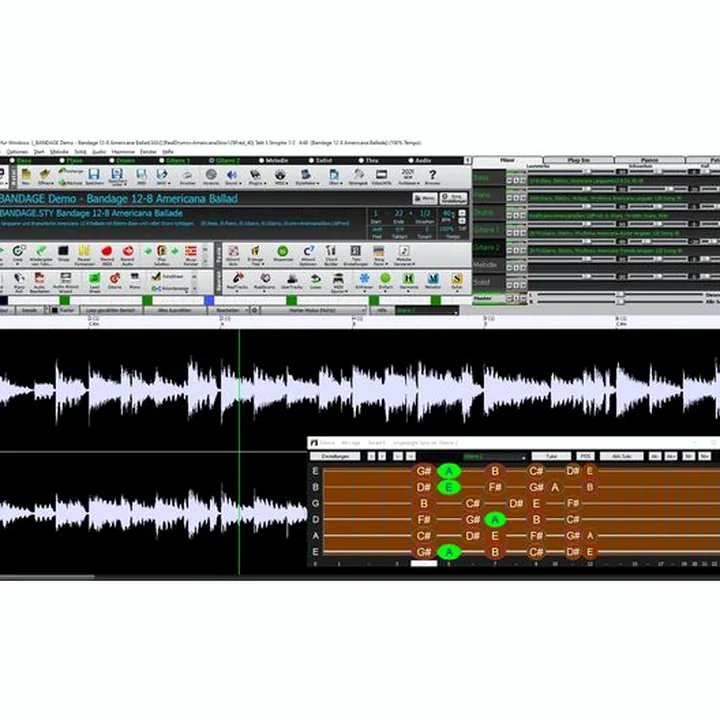The image size is (720, 720).
Task: Open the Song Form dropdown
Action: (379, 255)
